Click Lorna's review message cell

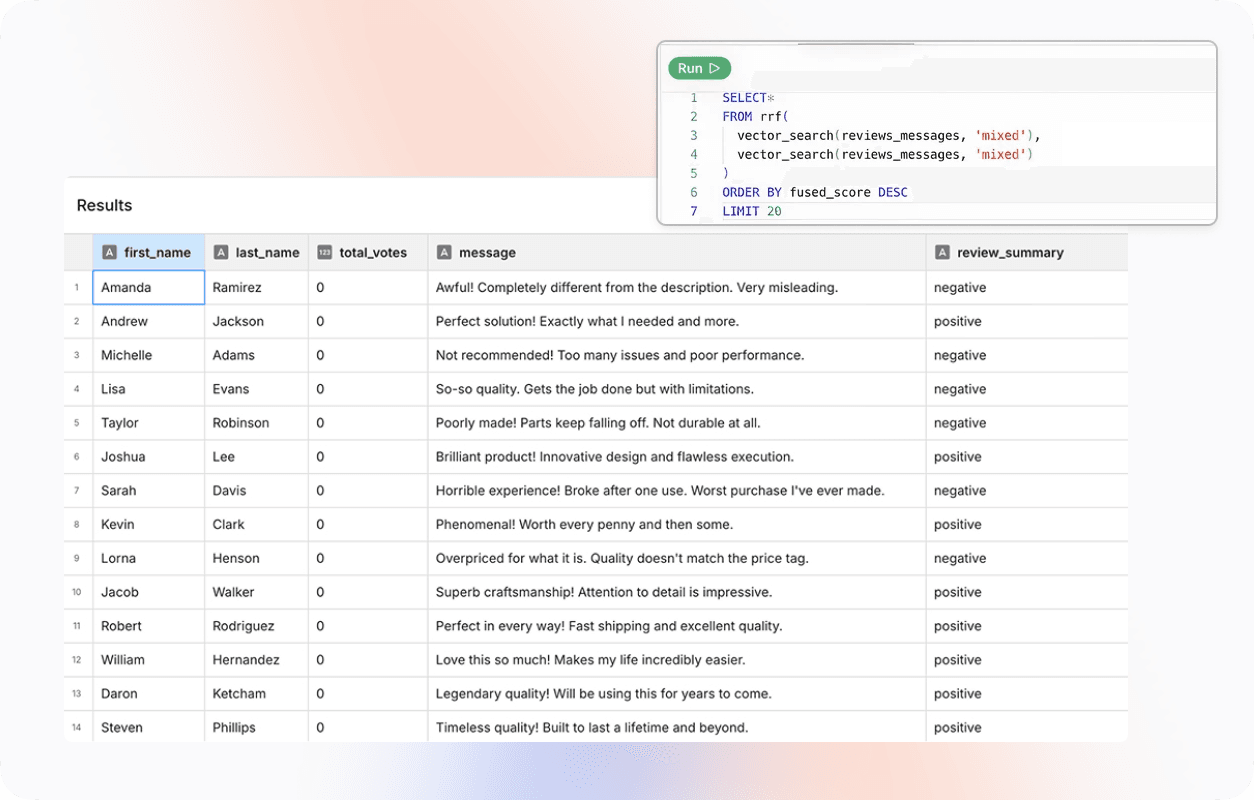622,559
